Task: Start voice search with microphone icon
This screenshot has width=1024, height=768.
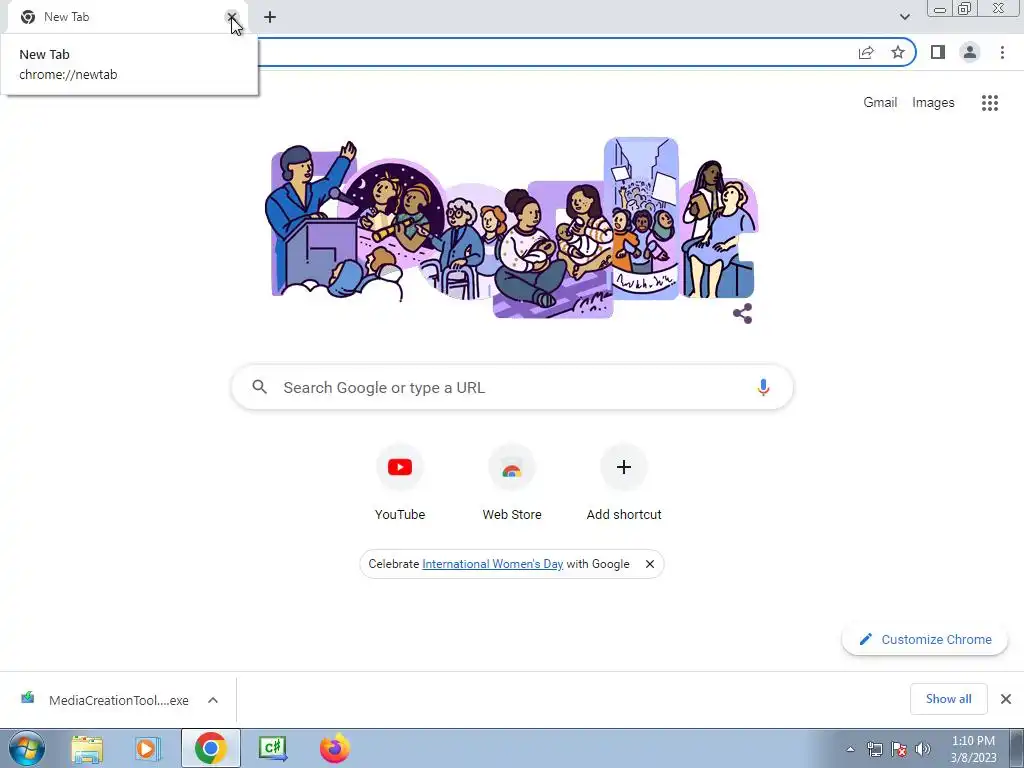Action: pyautogui.click(x=763, y=387)
